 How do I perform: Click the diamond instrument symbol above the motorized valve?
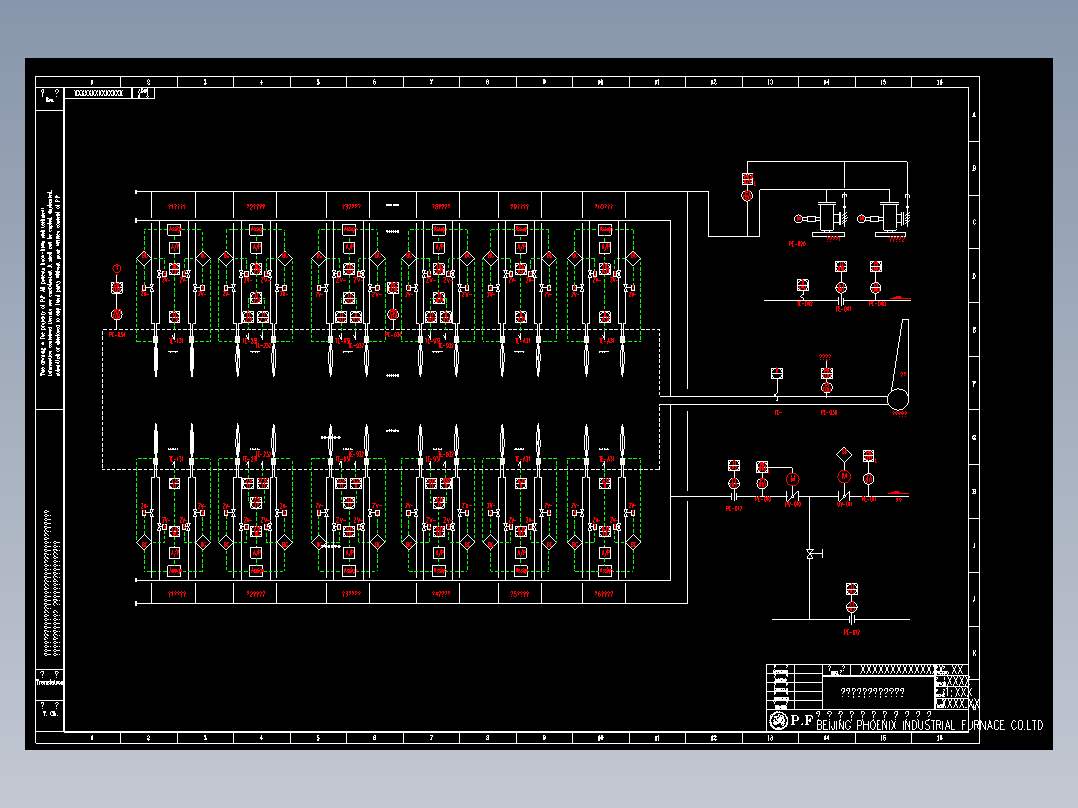pos(844,455)
